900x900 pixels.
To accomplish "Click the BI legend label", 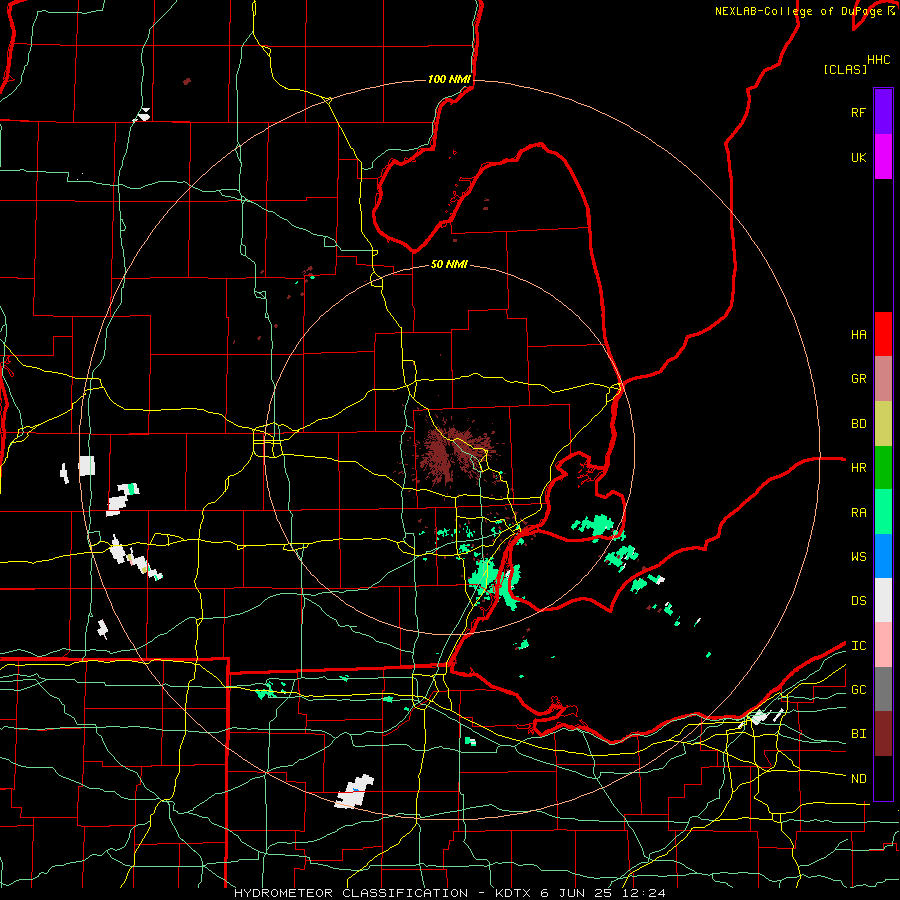I will (x=859, y=734).
